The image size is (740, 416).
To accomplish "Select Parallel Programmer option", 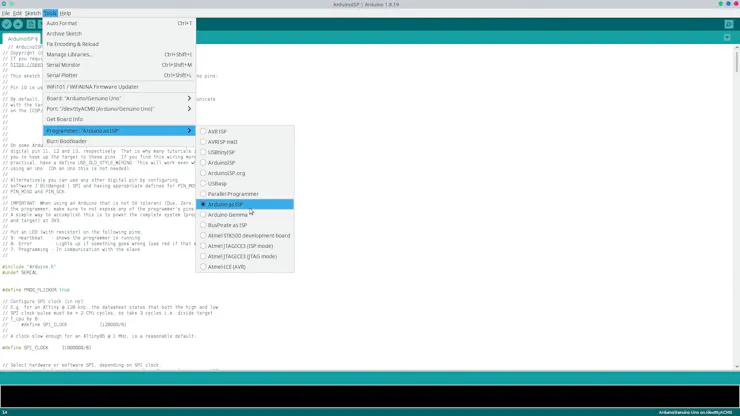I will click(x=245, y=194).
